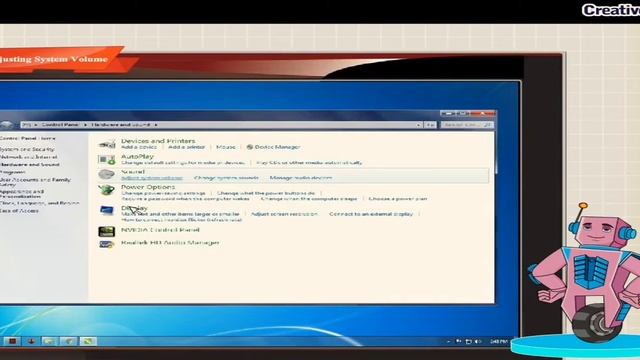Open User Accounts and Family Safety
Viewport: 640px width, 360px height.
35,182
